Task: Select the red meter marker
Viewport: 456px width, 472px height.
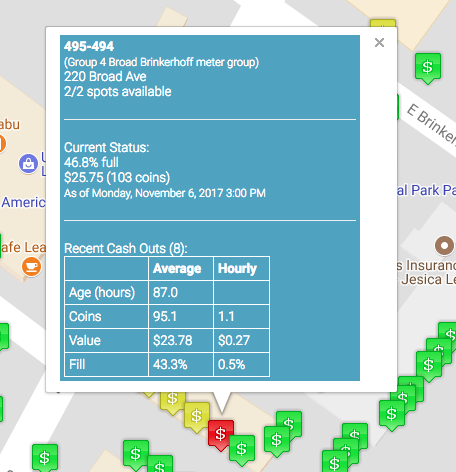Action: tap(221, 435)
